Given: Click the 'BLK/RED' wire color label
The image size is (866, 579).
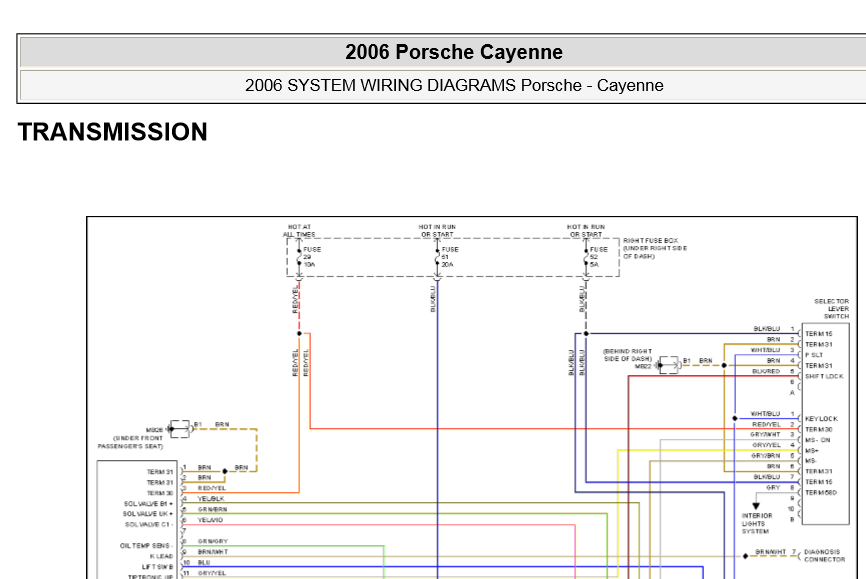Looking at the screenshot, I should pos(766,371).
